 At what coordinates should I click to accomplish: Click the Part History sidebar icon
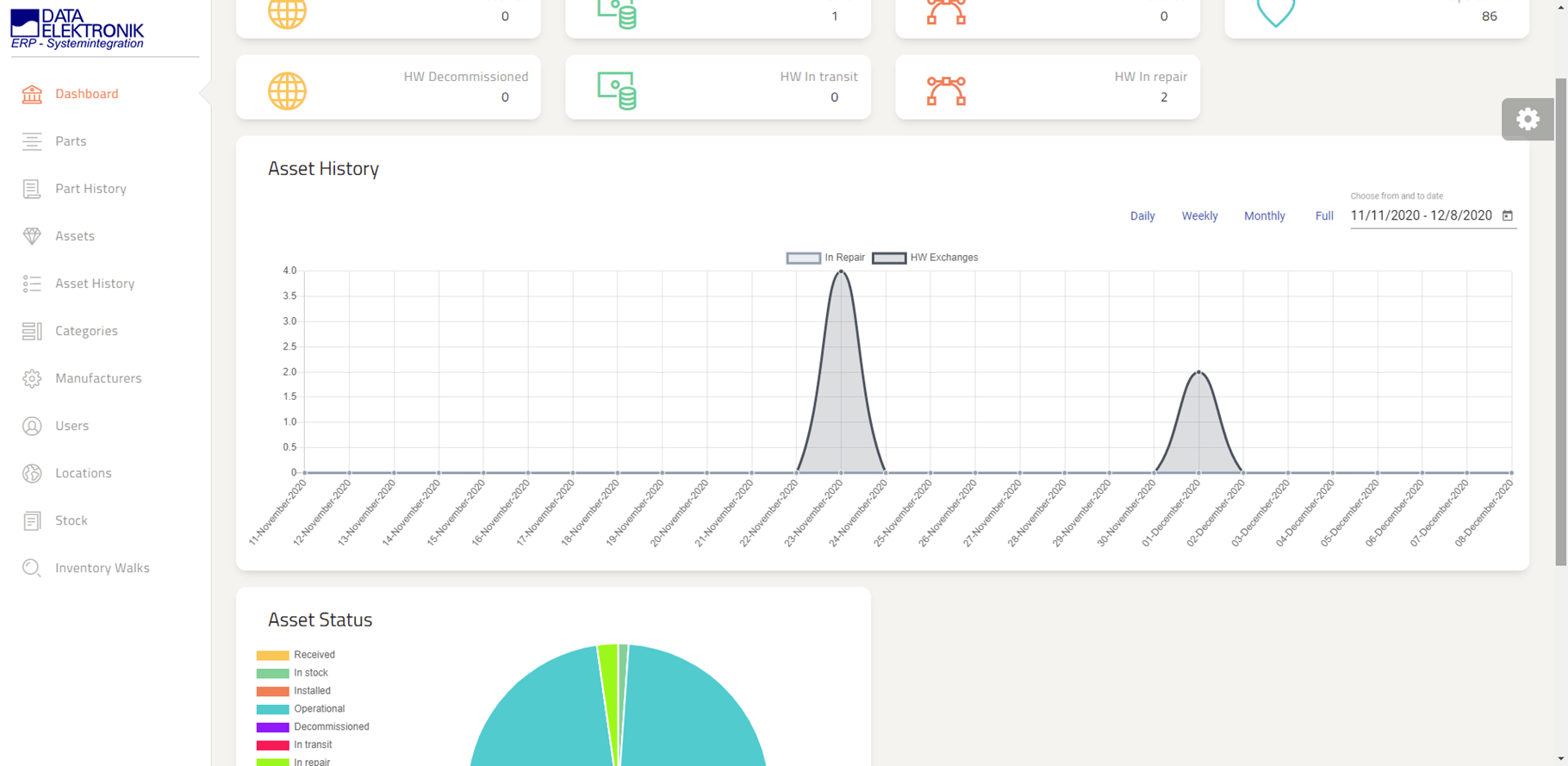click(32, 189)
